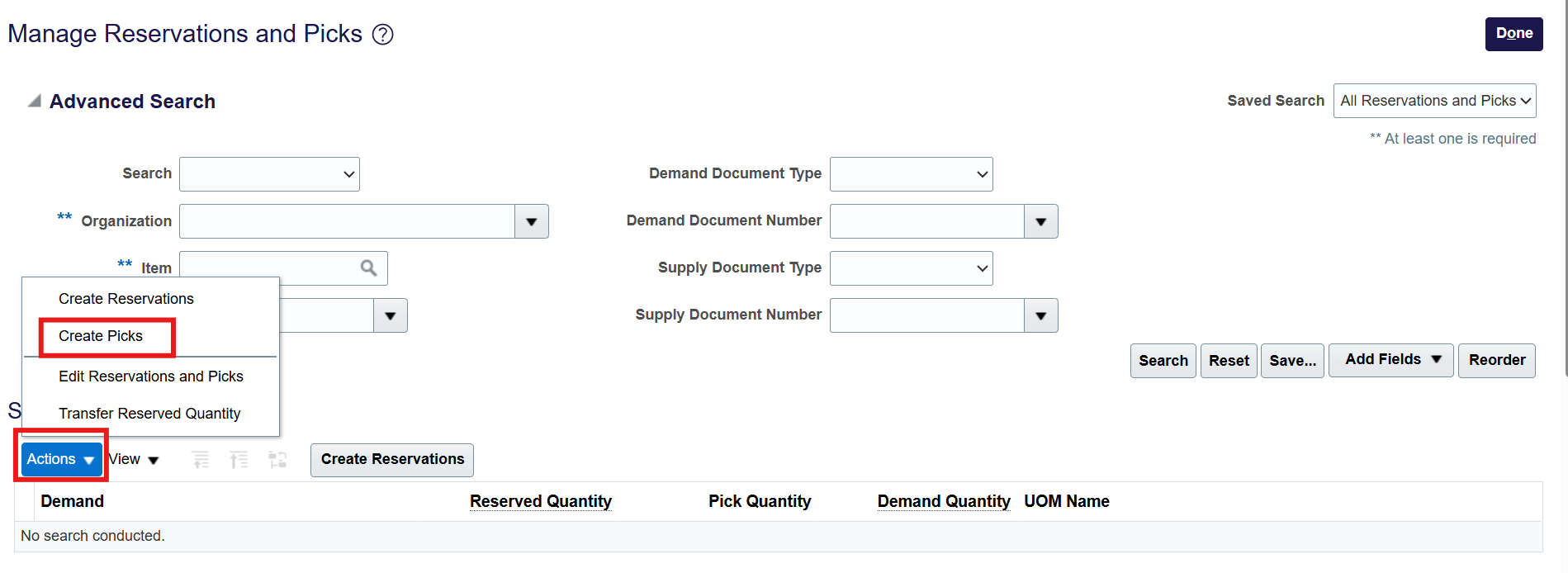Screen dimensions: 1568x573
Task: Open Demand Document Number dropdown arrow
Action: (x=1040, y=221)
